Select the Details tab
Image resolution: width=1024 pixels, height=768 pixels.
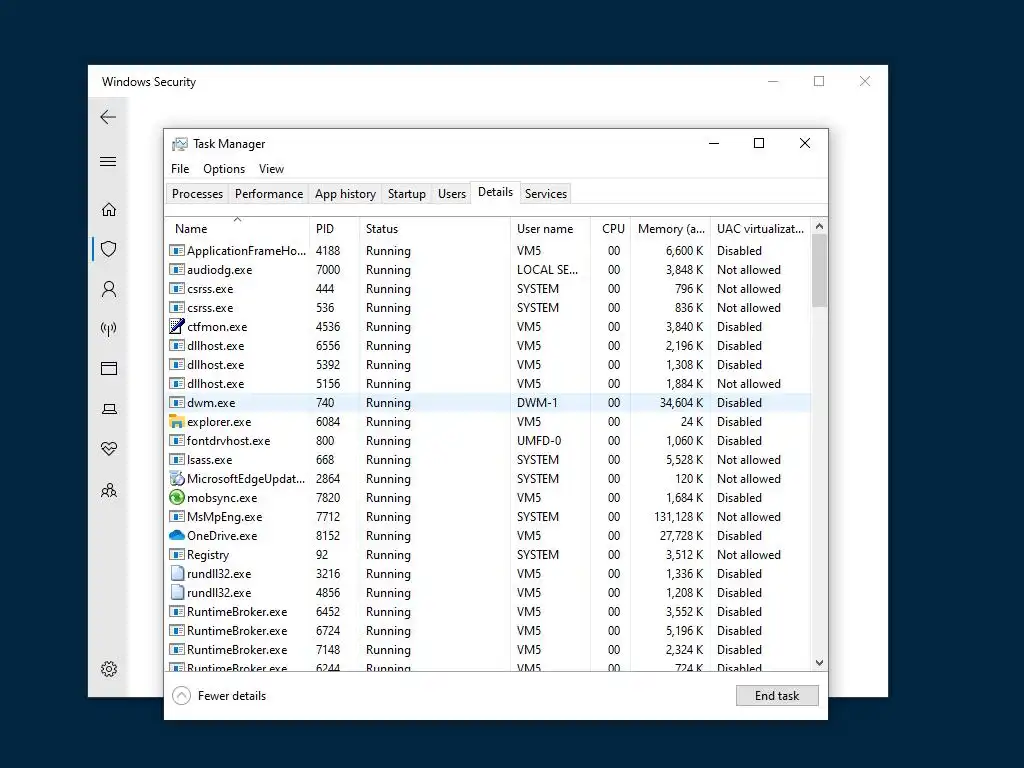click(495, 192)
